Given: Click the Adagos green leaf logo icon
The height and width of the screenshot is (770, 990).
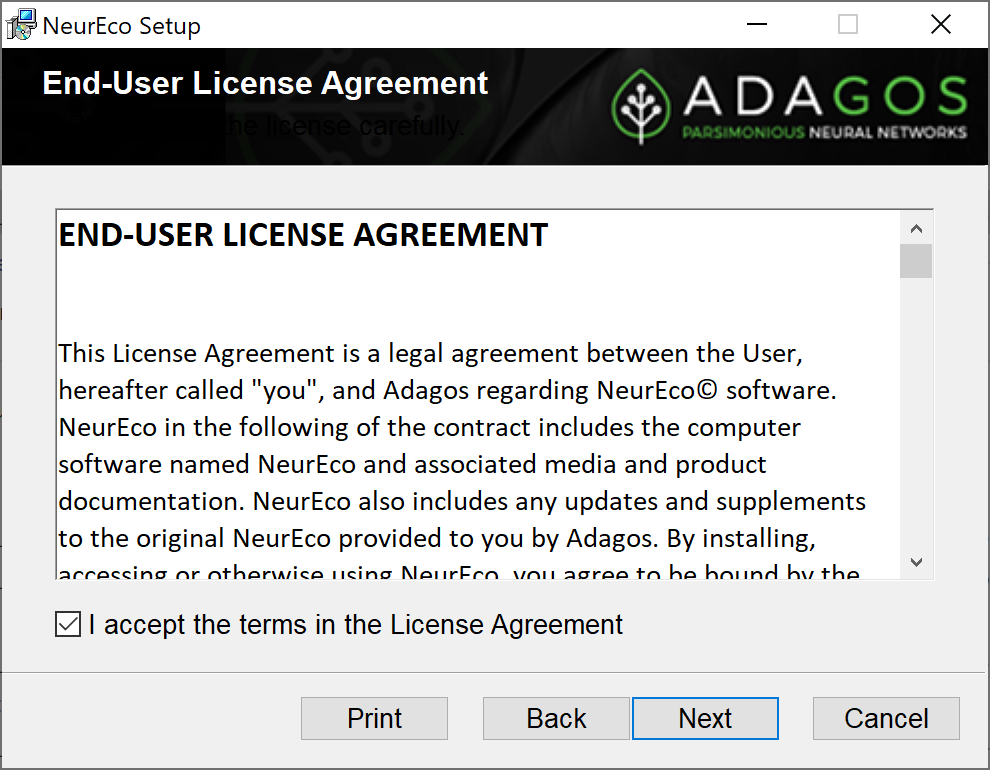Looking at the screenshot, I should [x=640, y=106].
